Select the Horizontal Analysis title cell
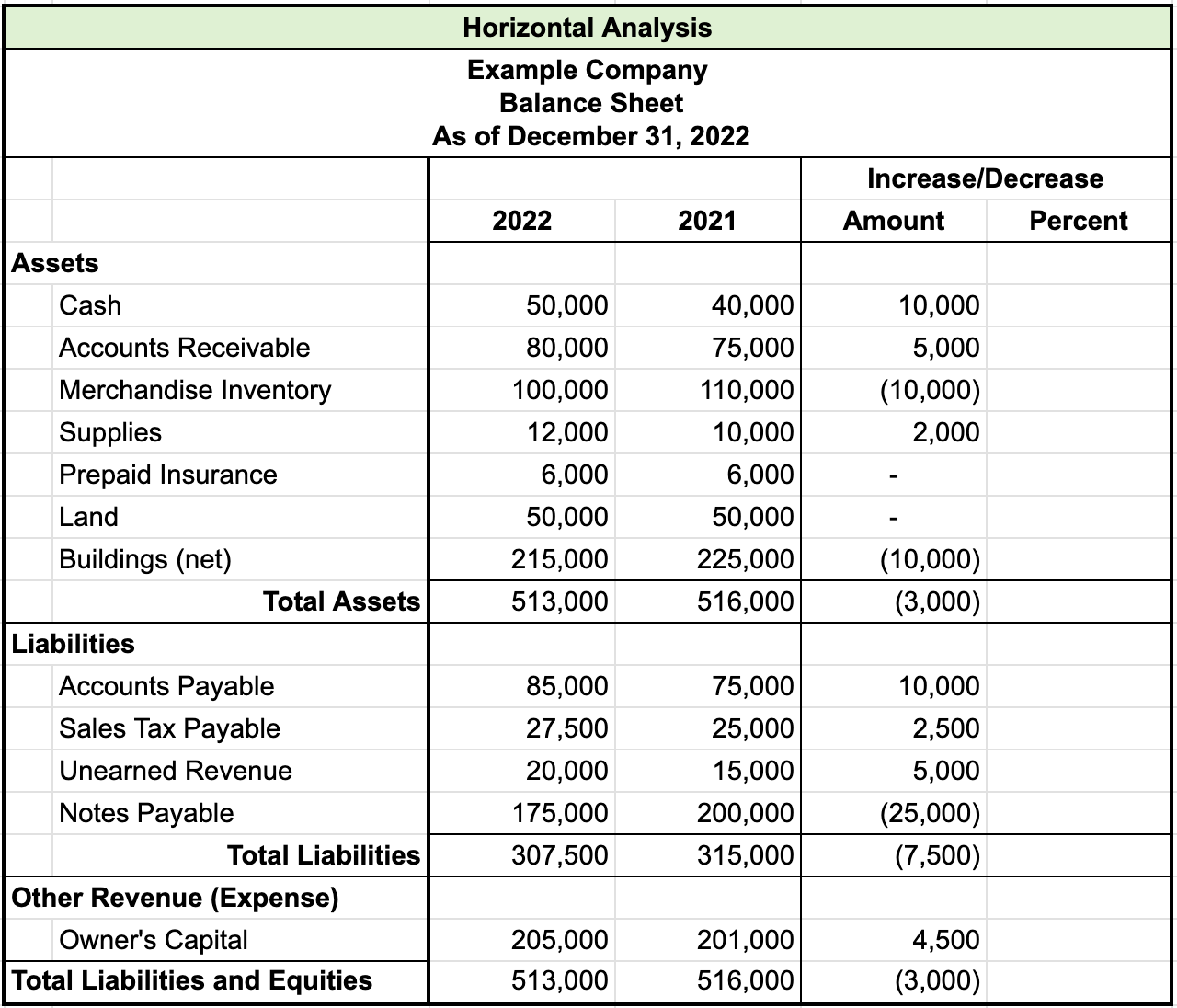The image size is (1177, 1008). point(588,28)
